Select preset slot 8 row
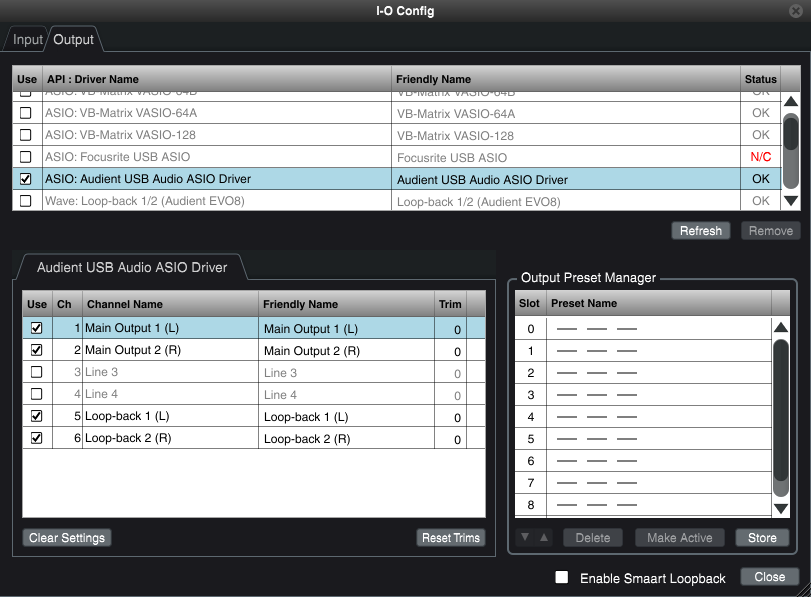The image size is (811, 597). coord(643,505)
